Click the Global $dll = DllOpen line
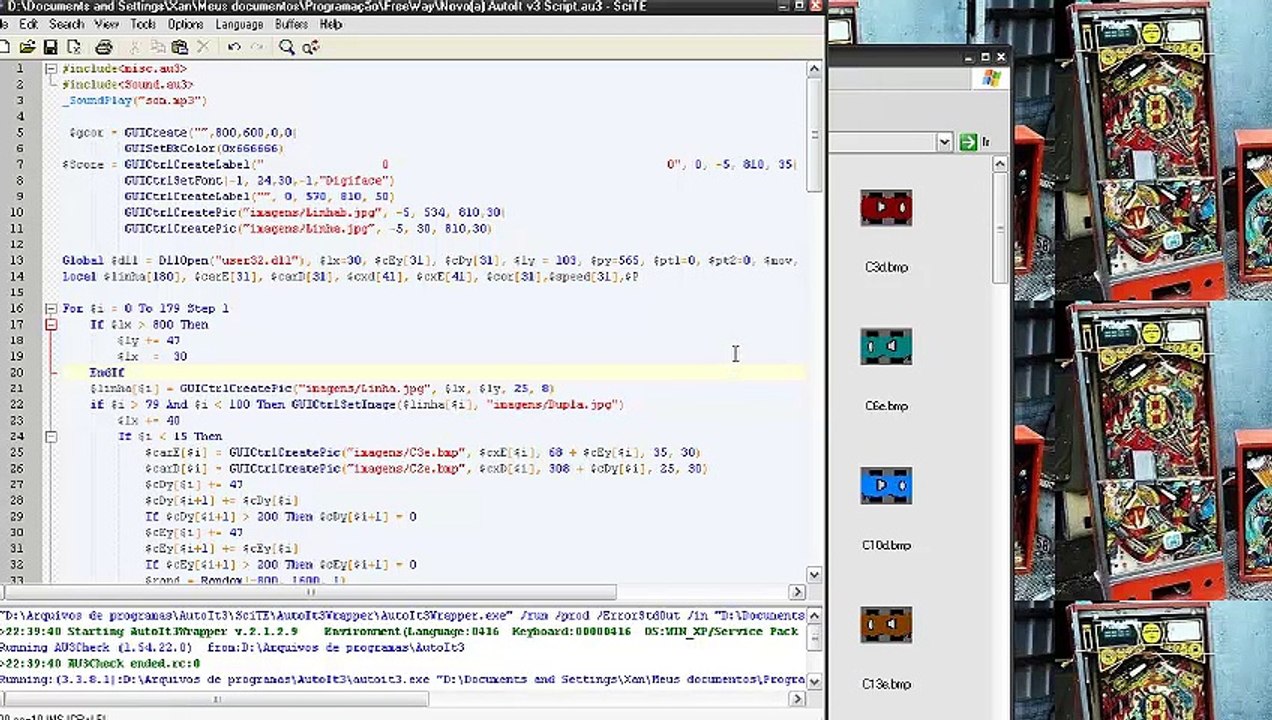This screenshot has width=1272, height=720. tap(430, 260)
